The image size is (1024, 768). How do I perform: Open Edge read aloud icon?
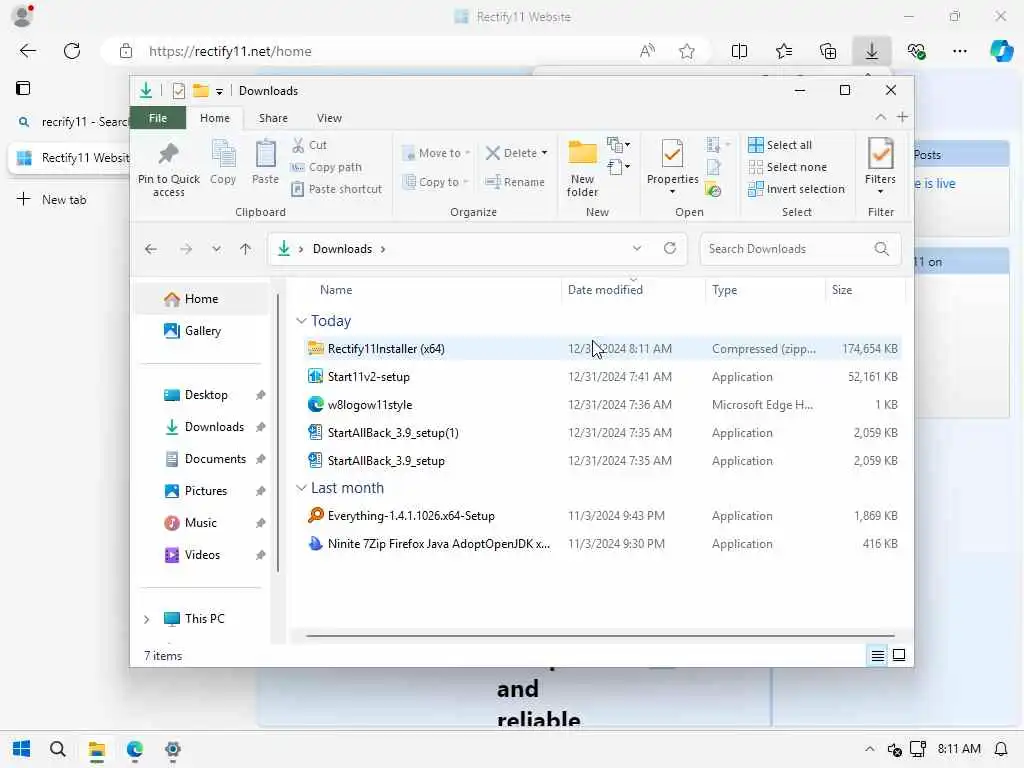pos(647,51)
